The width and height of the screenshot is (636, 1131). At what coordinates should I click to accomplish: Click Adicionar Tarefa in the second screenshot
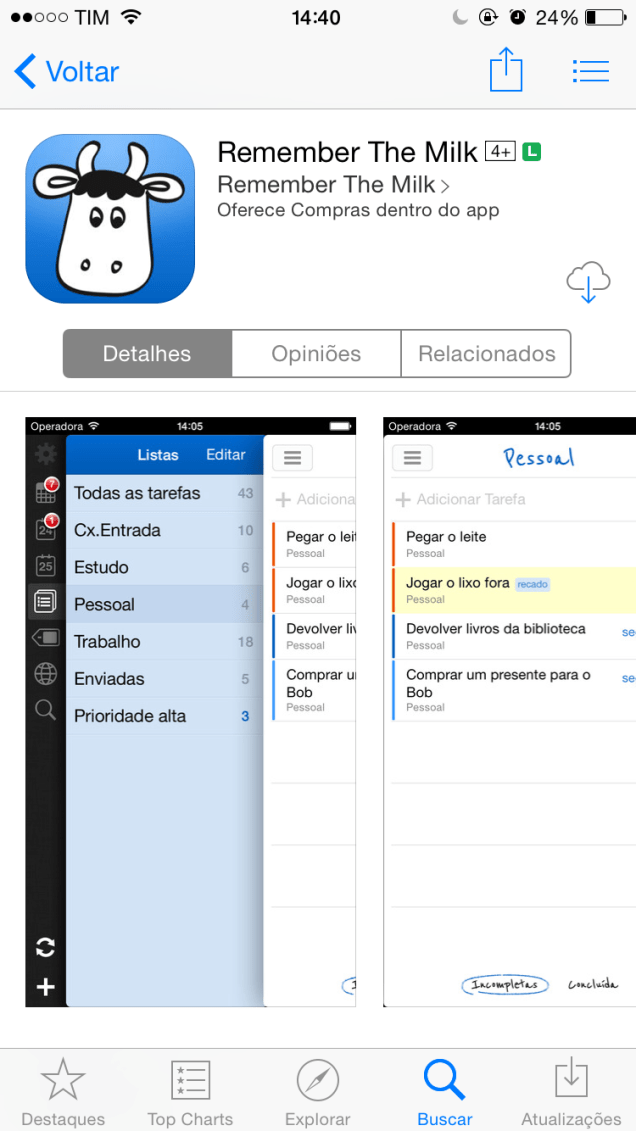click(461, 499)
